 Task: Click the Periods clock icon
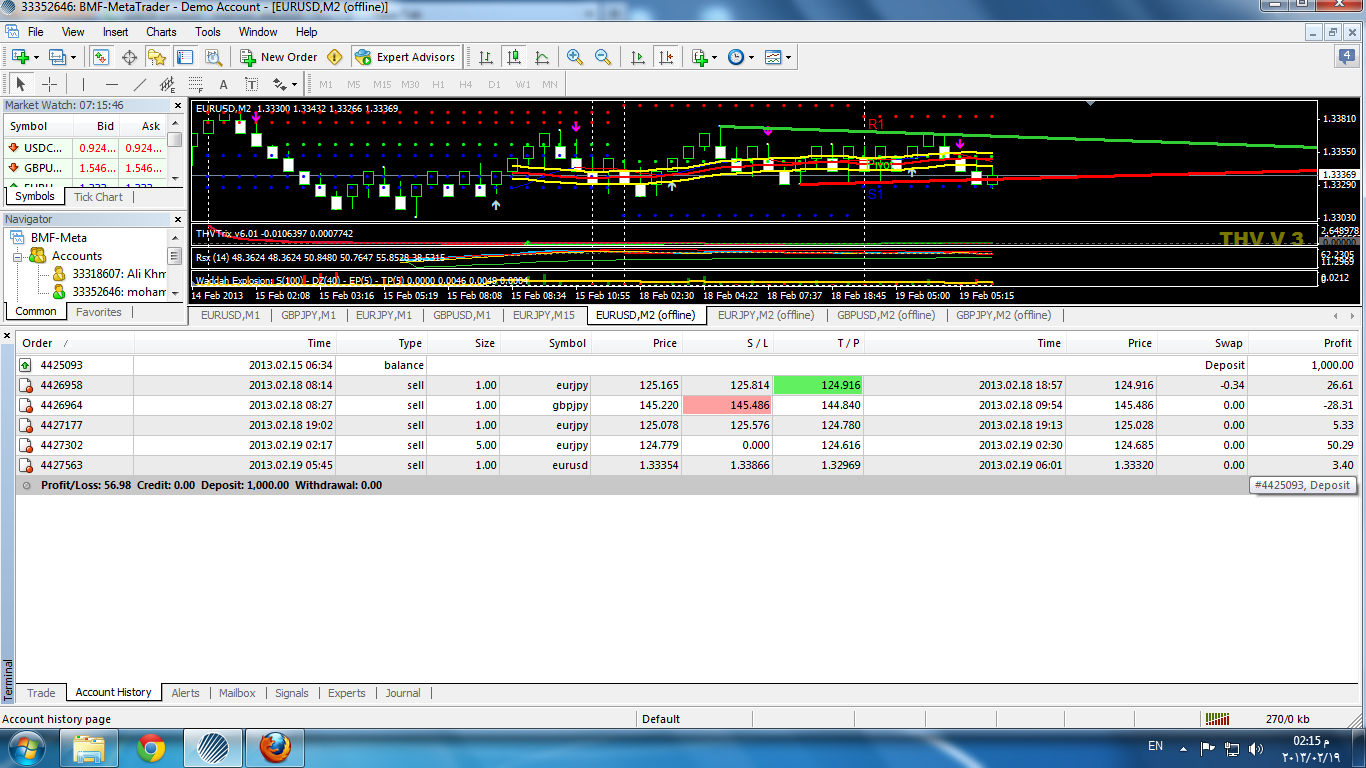click(736, 57)
